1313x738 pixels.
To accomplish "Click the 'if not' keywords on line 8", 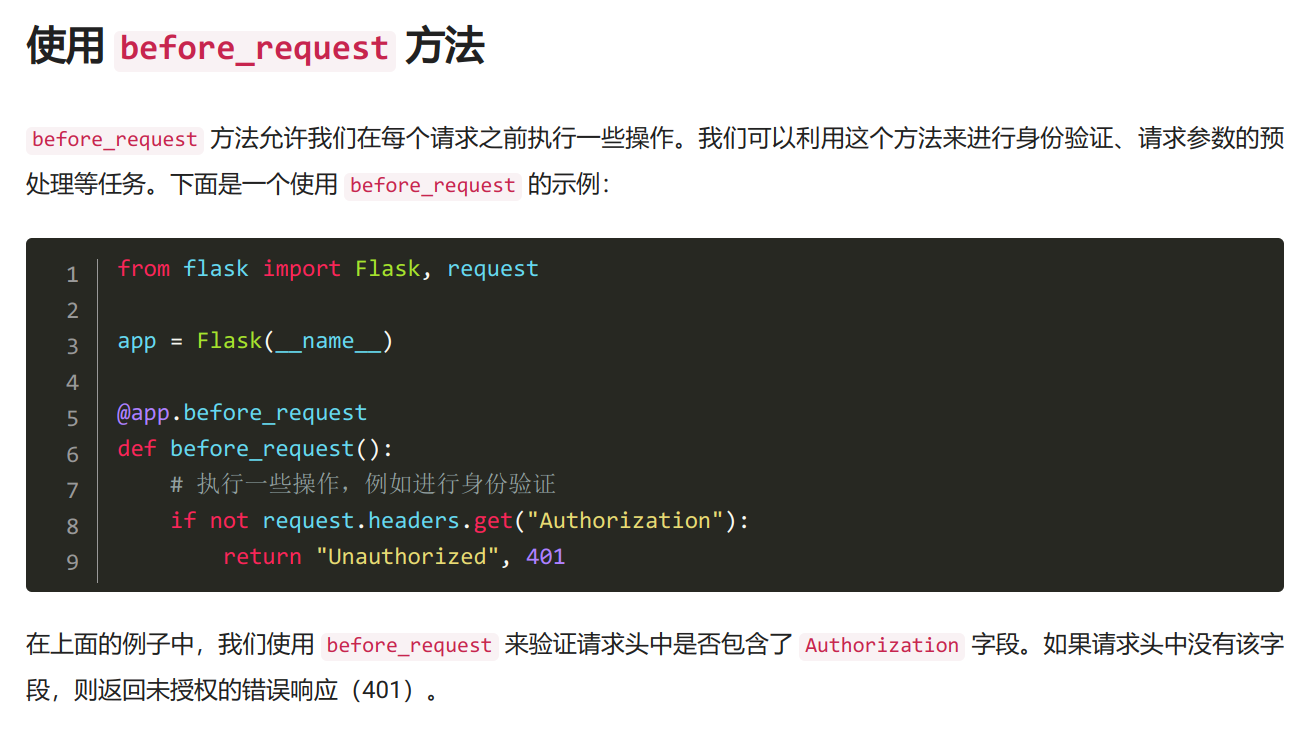I will pyautogui.click(x=209, y=520).
